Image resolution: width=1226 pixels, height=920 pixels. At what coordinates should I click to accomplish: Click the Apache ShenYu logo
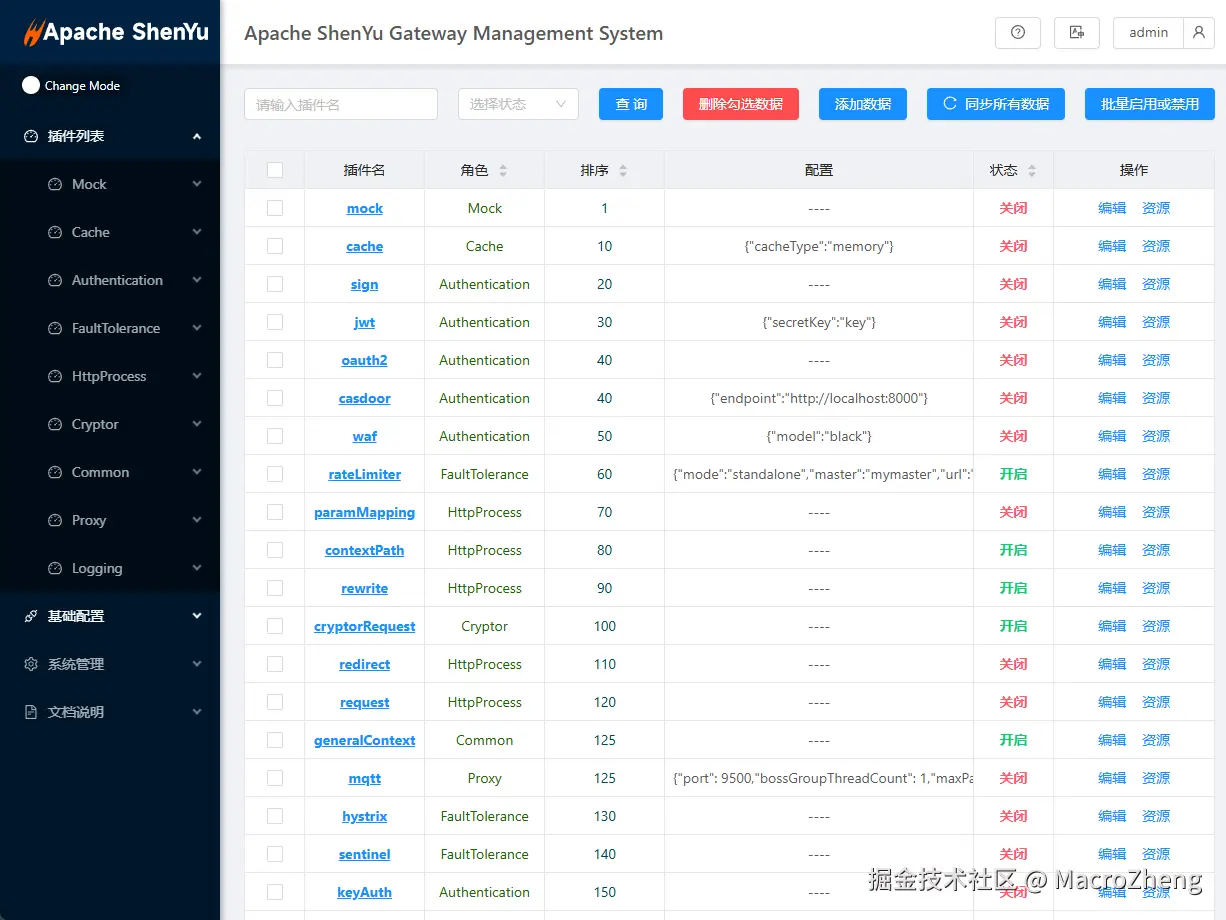[116, 32]
